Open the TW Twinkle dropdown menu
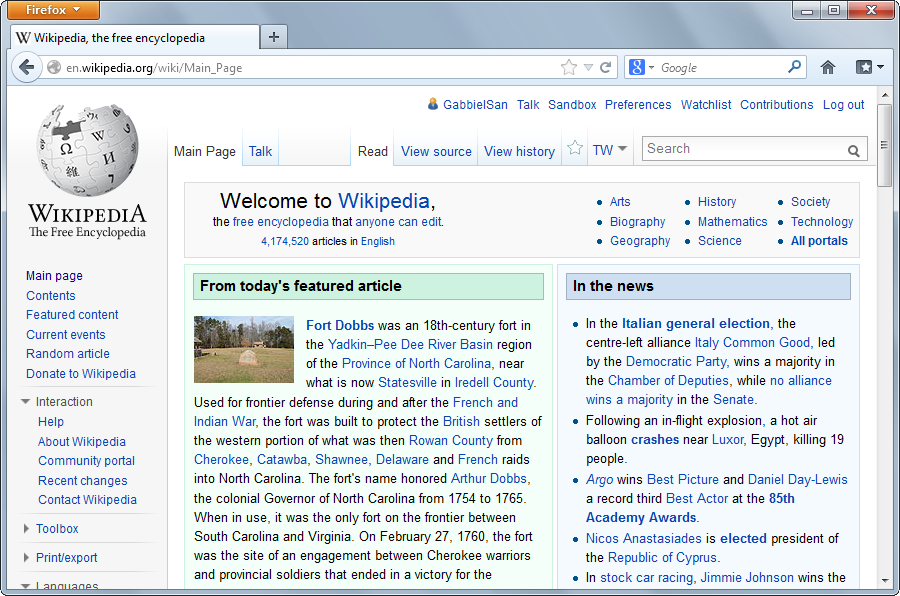 pos(610,150)
